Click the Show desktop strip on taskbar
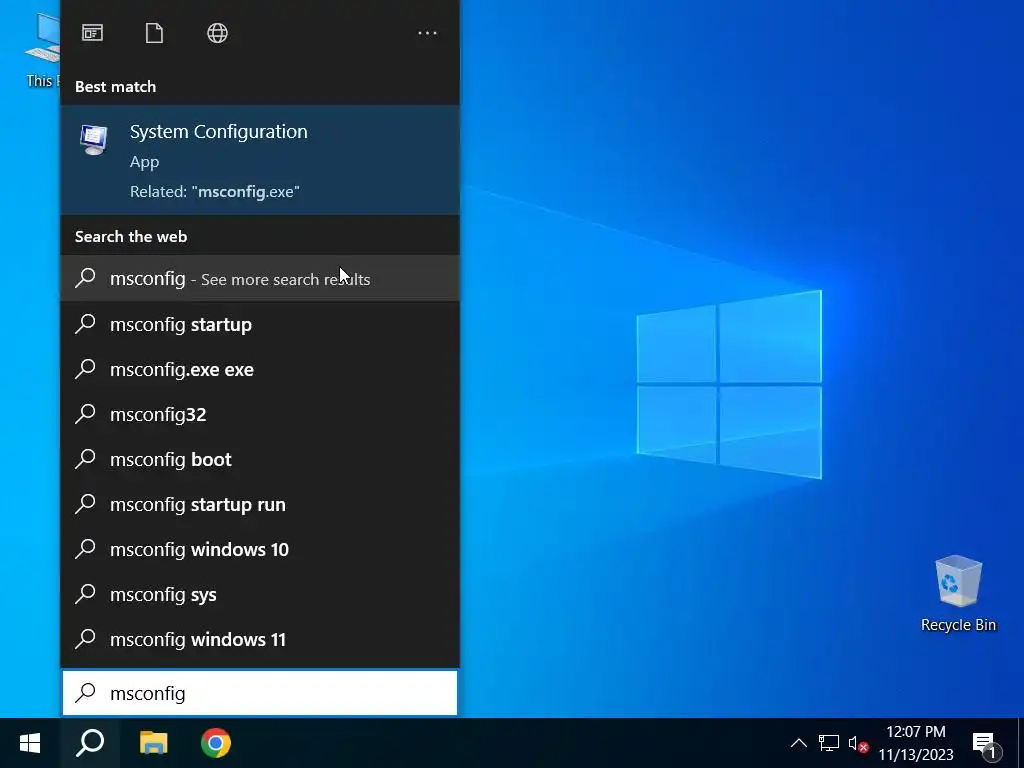The height and width of the screenshot is (768, 1024). (1020, 743)
